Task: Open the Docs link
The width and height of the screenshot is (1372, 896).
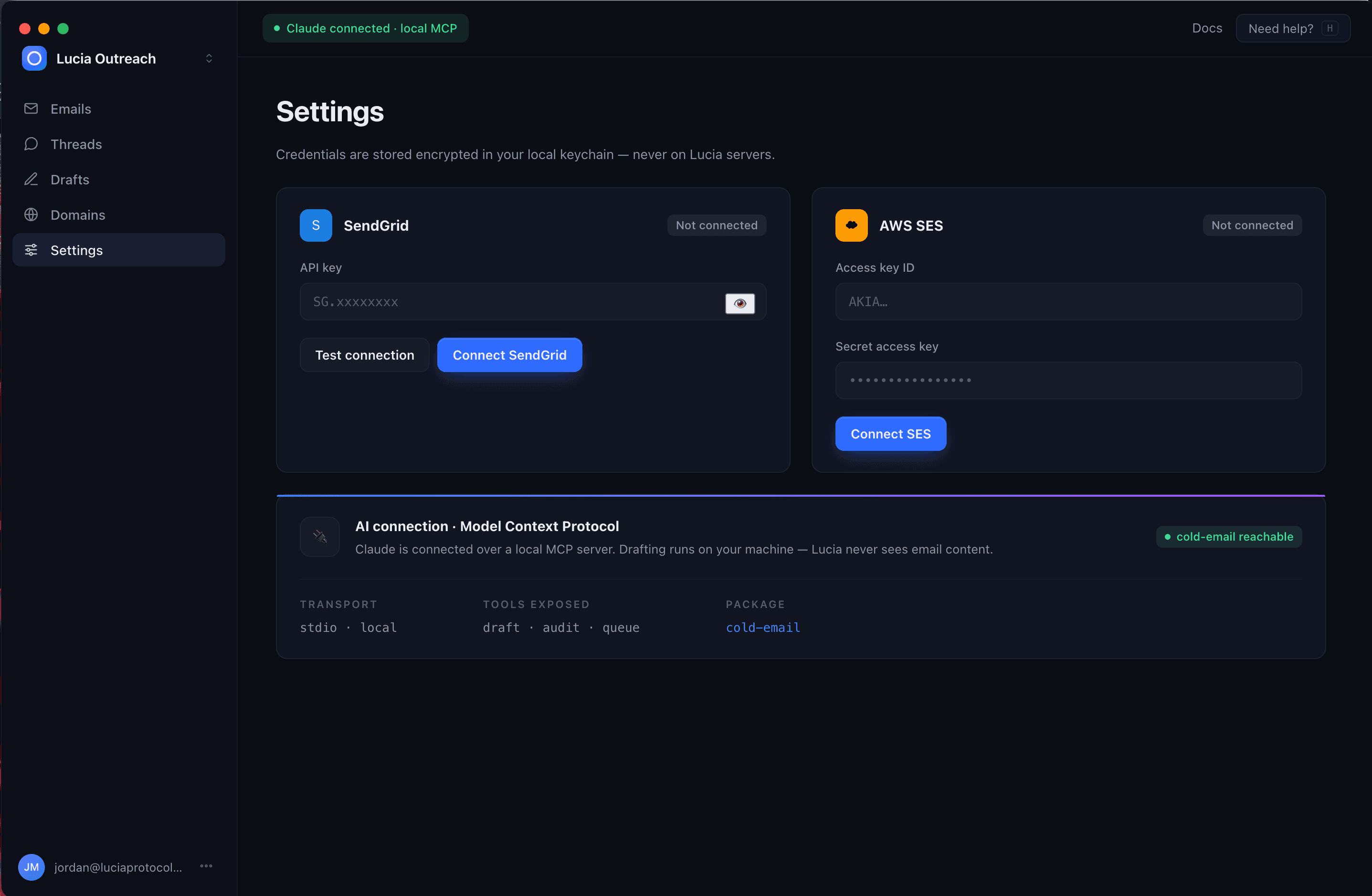Action: point(1206,28)
